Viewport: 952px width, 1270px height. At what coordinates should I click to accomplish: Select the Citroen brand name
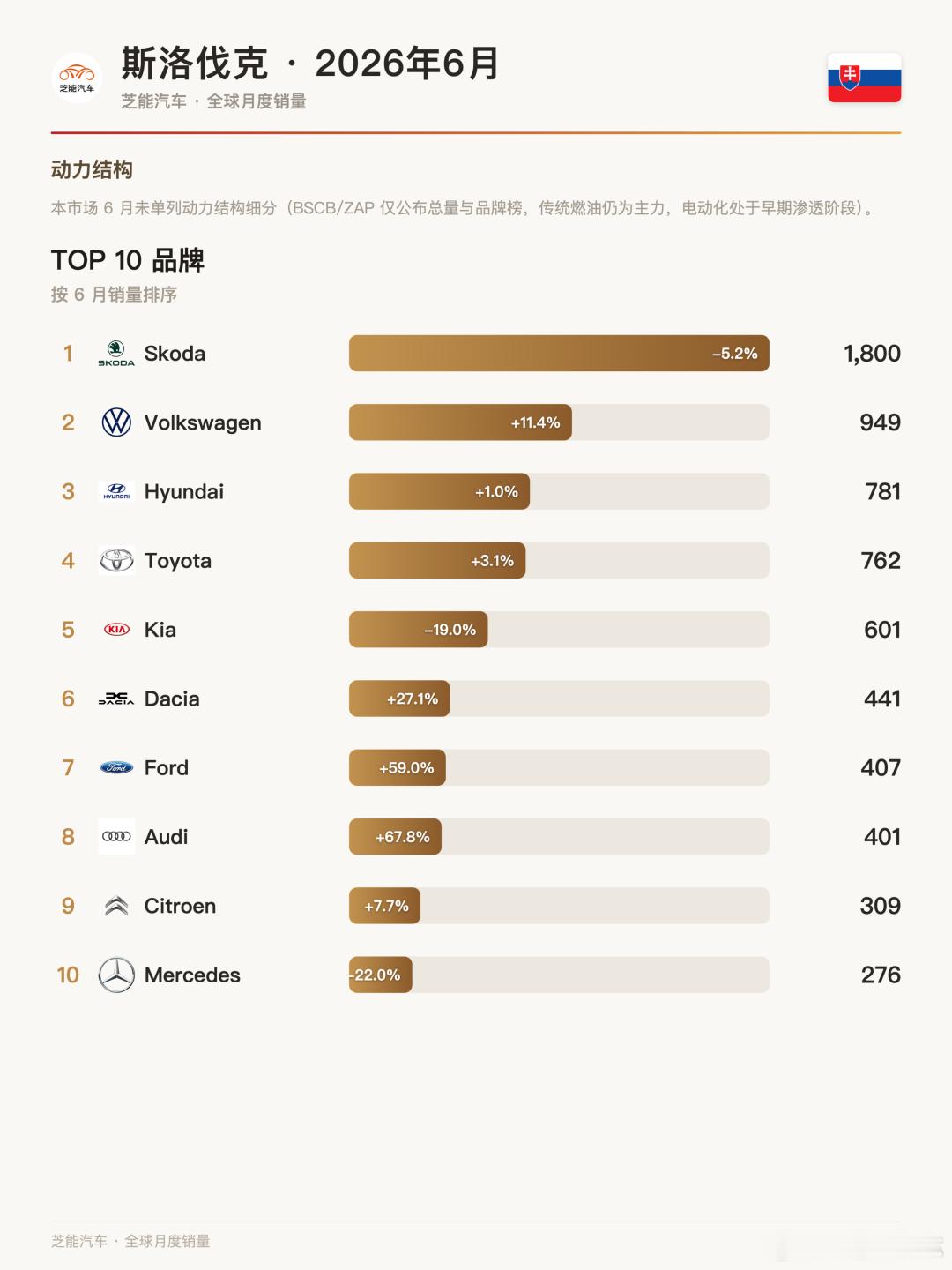tap(180, 906)
